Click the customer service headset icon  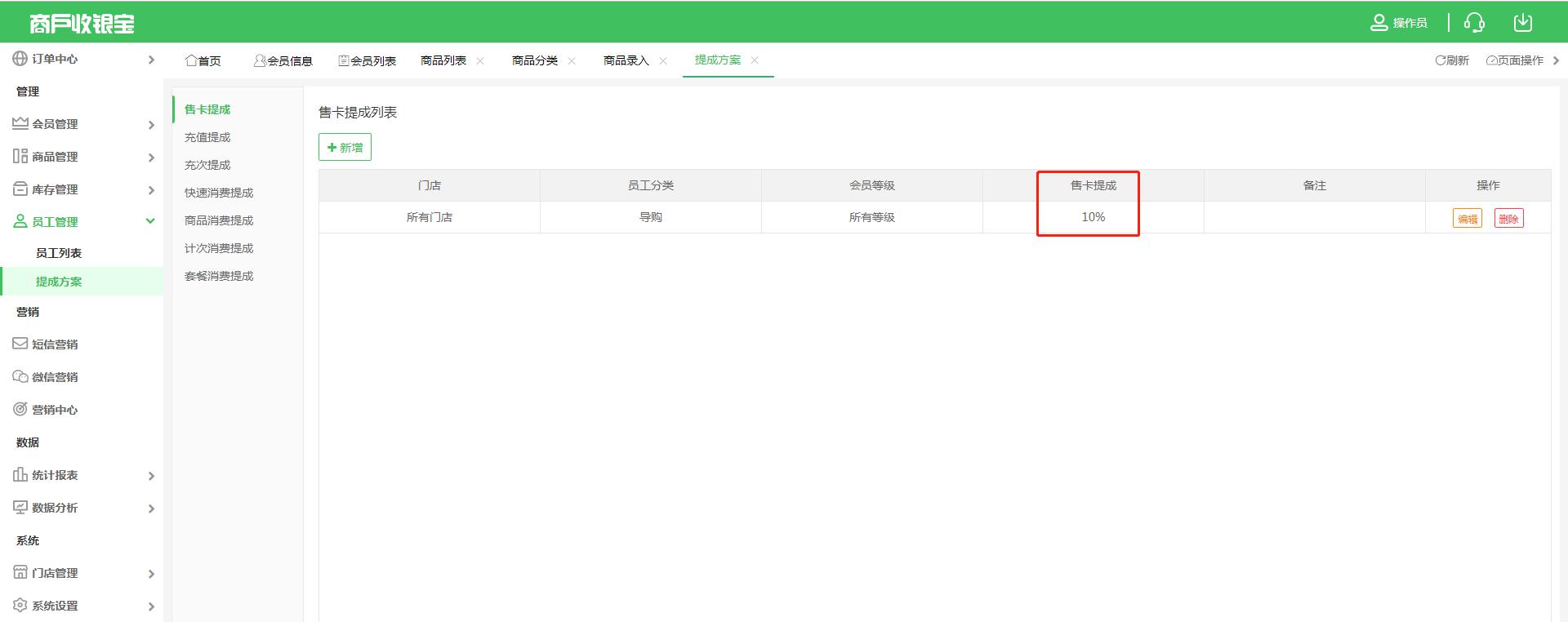click(x=1474, y=23)
